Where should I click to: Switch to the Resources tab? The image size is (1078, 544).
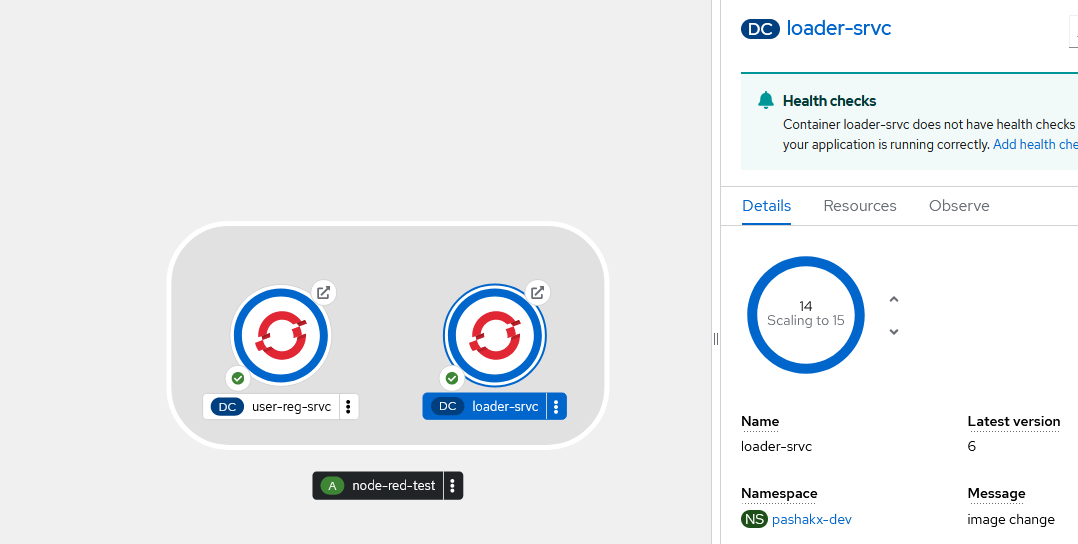859,206
